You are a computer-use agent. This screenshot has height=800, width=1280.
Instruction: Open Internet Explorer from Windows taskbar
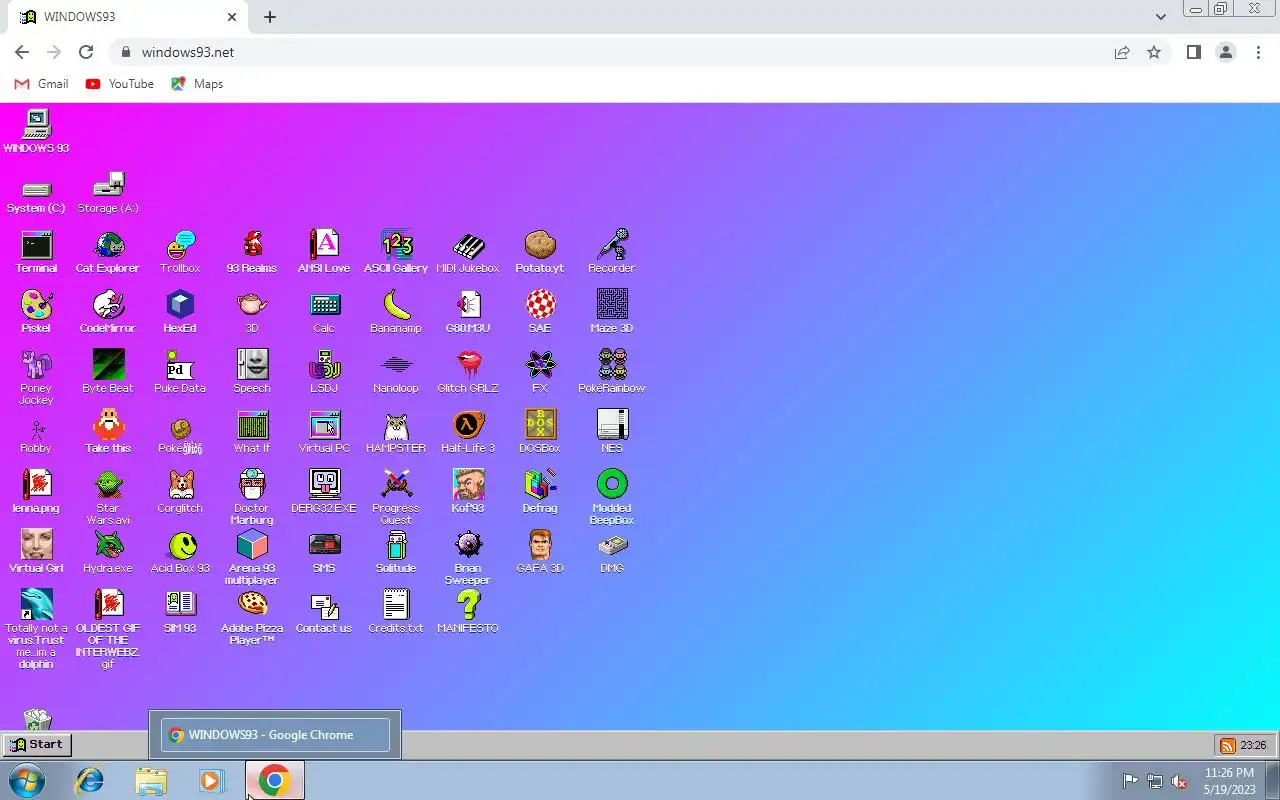(90, 780)
